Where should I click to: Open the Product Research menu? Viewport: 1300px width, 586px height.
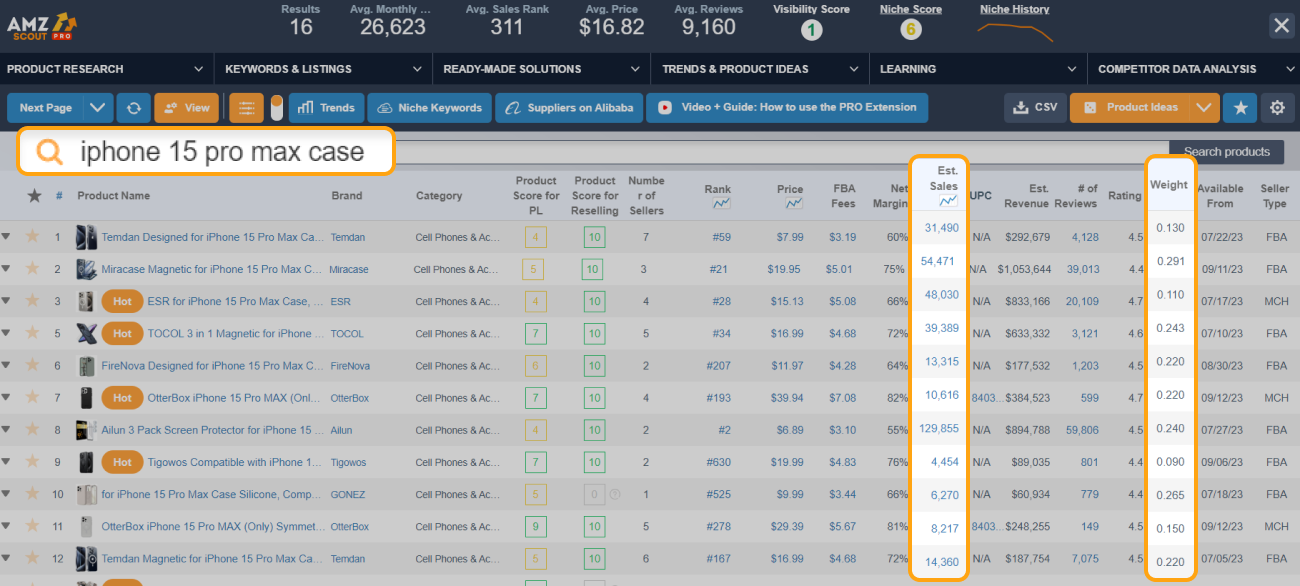pos(106,69)
